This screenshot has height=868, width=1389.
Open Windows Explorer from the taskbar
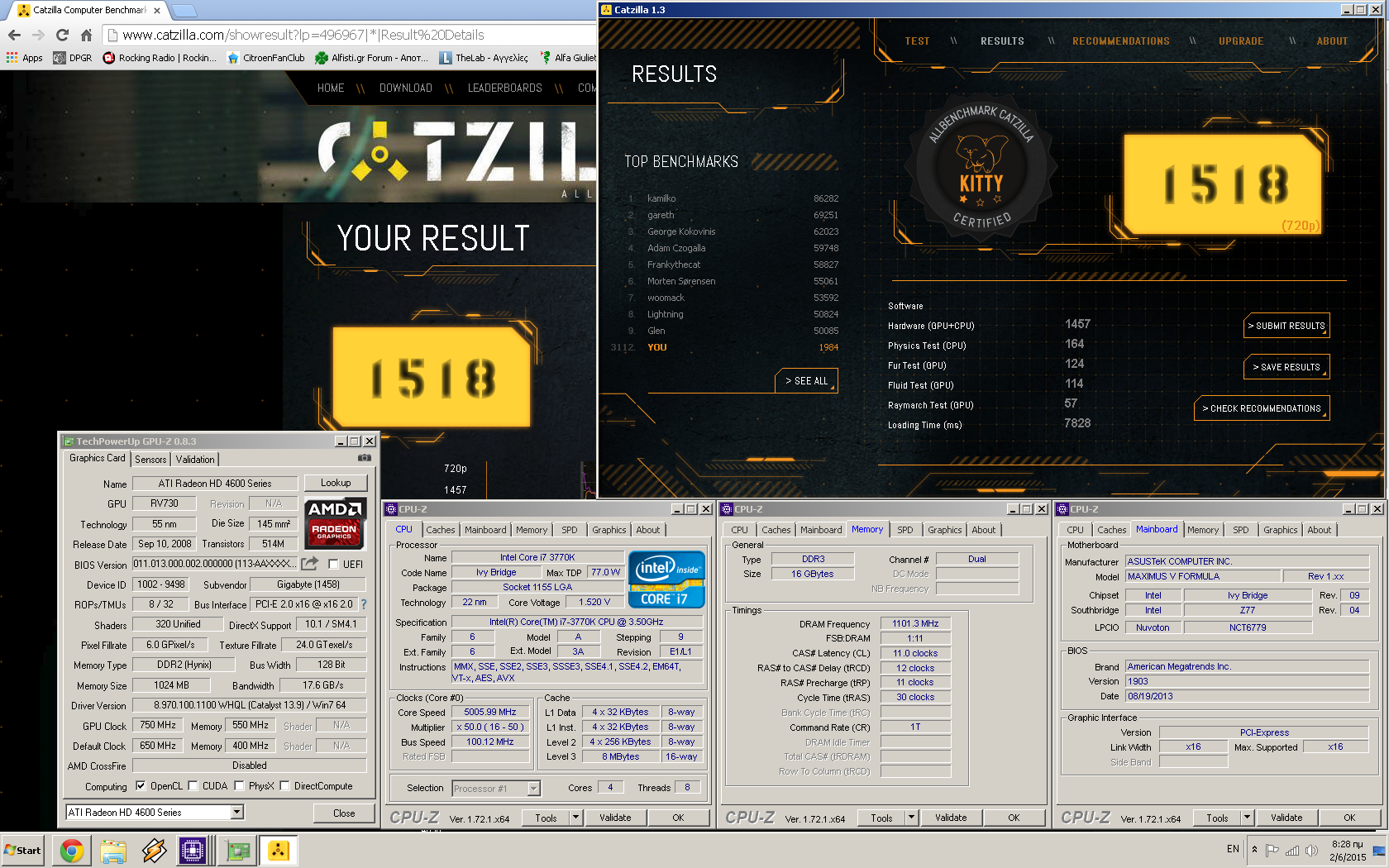tap(113, 850)
